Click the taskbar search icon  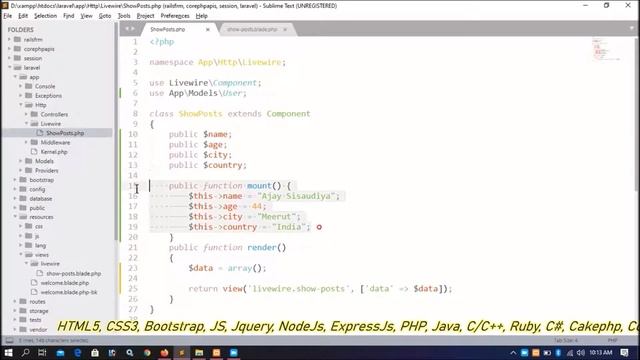click(x=25, y=353)
